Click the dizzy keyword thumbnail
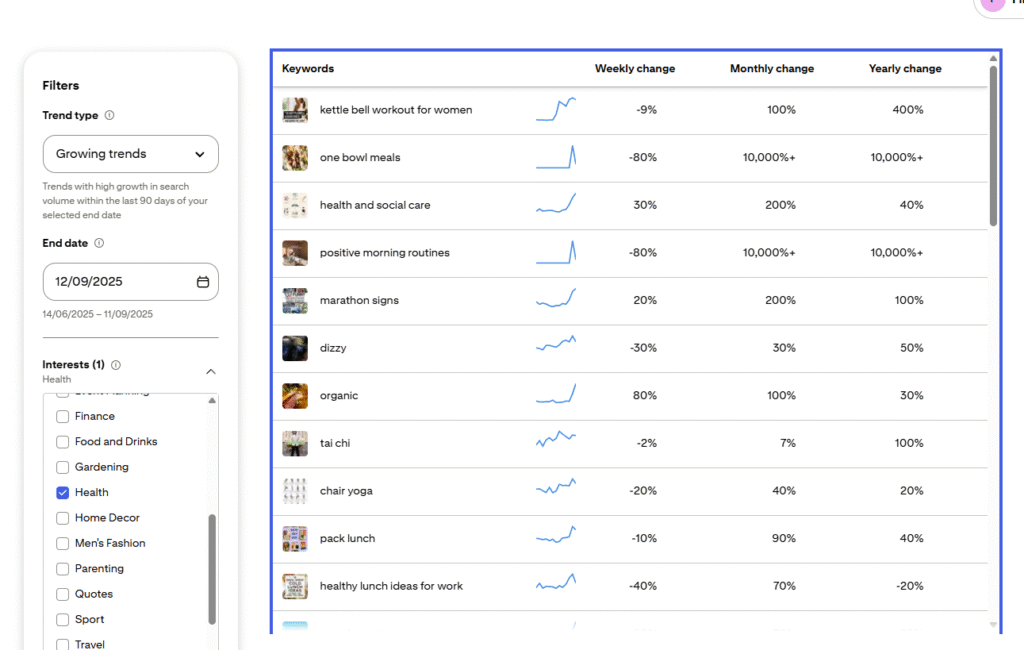 (x=295, y=348)
